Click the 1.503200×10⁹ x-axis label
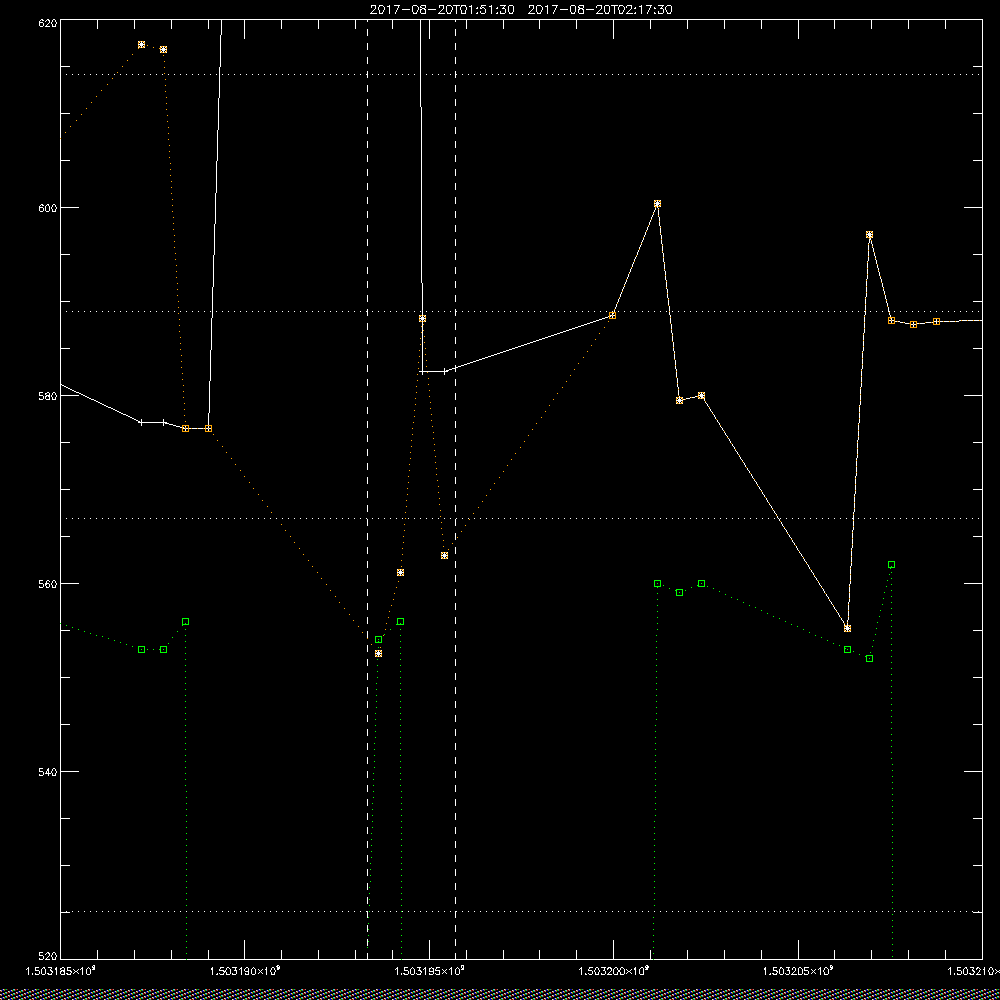Viewport: 1000px width, 1000px height. (614, 971)
